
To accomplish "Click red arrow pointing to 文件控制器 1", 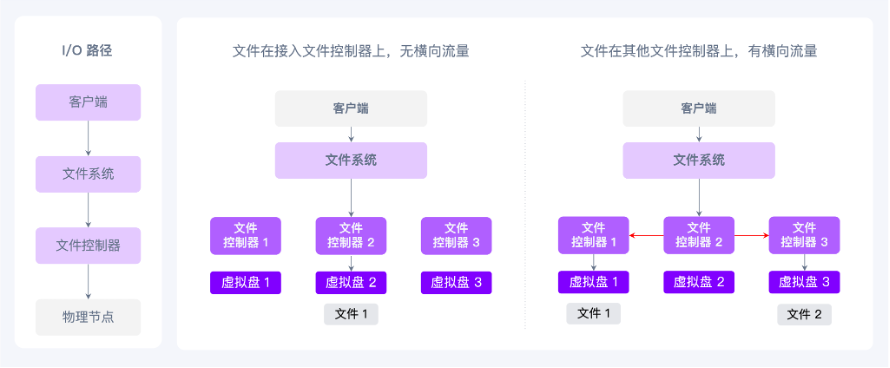I will pos(646,235).
